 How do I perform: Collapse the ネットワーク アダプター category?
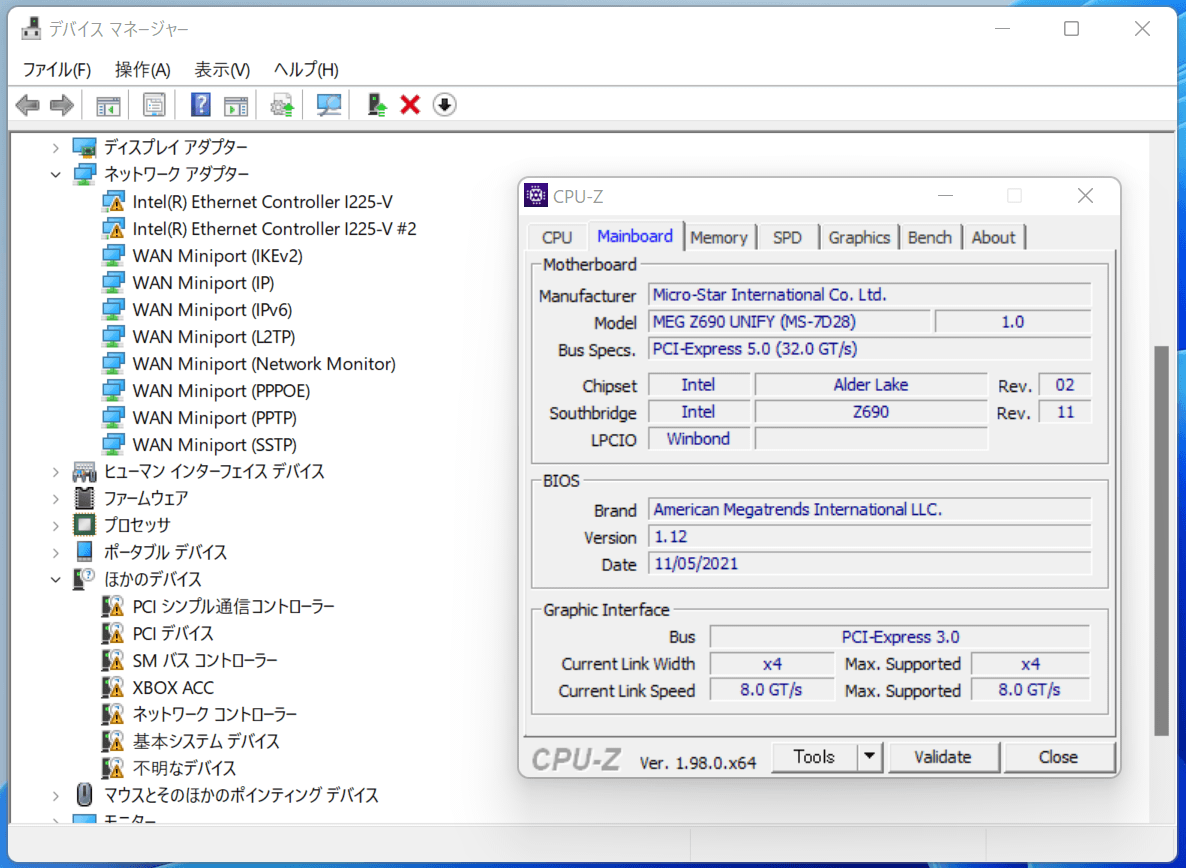click(x=56, y=175)
